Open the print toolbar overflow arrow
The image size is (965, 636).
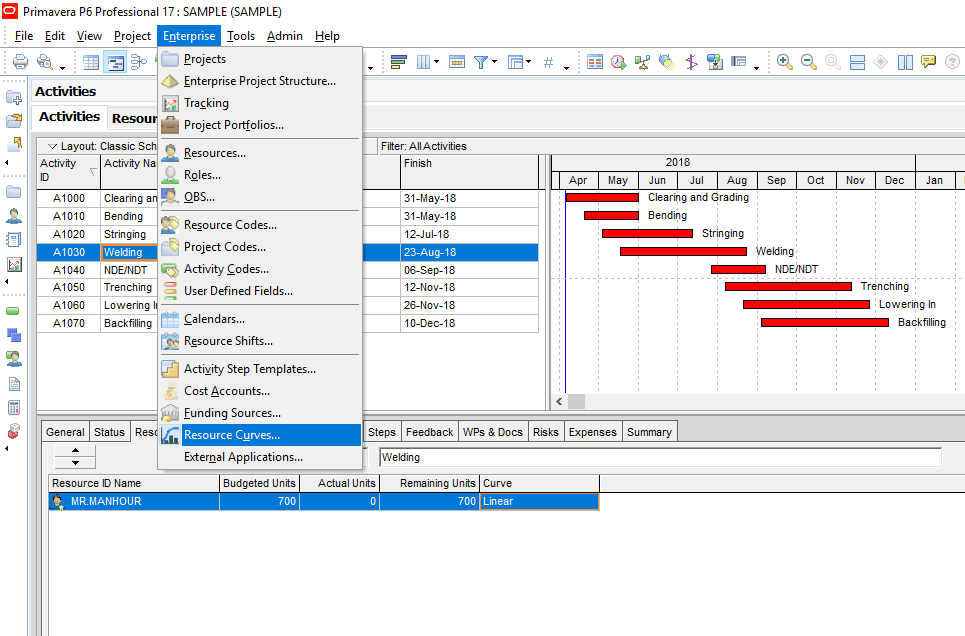[62, 67]
